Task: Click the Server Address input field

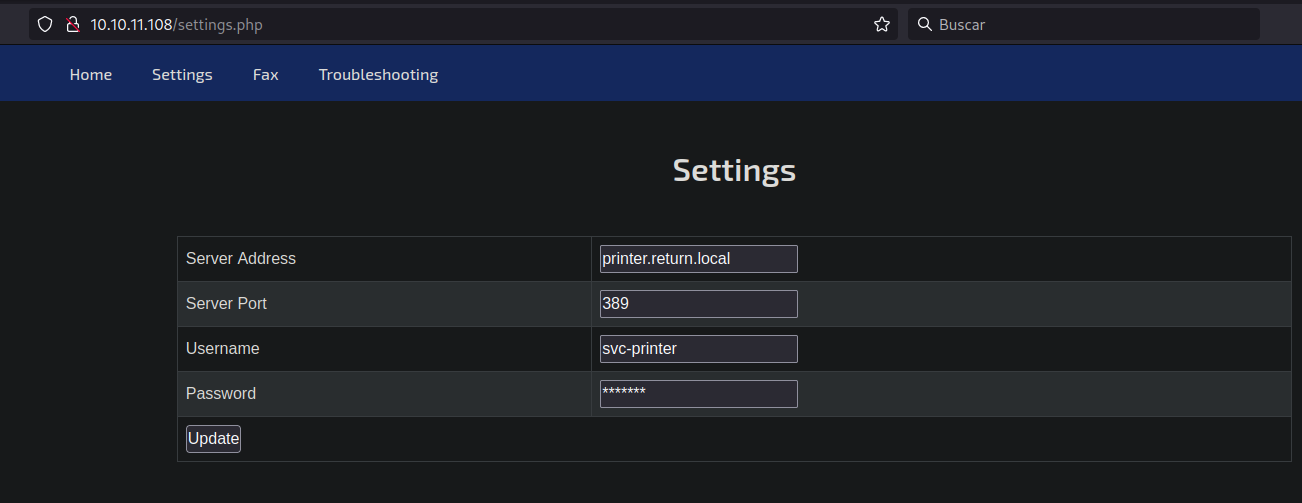Action: (x=698, y=259)
